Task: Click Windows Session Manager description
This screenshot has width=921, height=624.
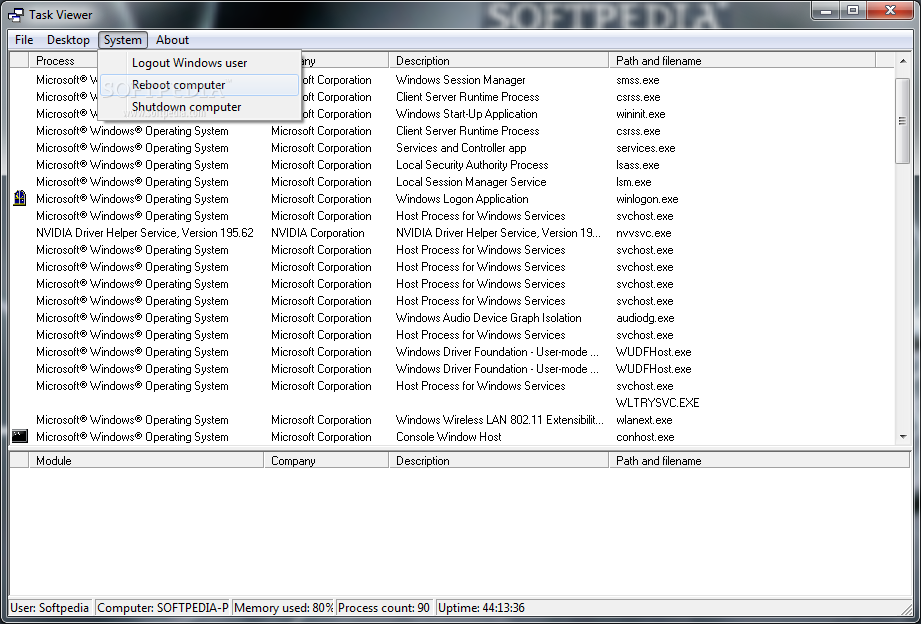Action: click(460, 80)
